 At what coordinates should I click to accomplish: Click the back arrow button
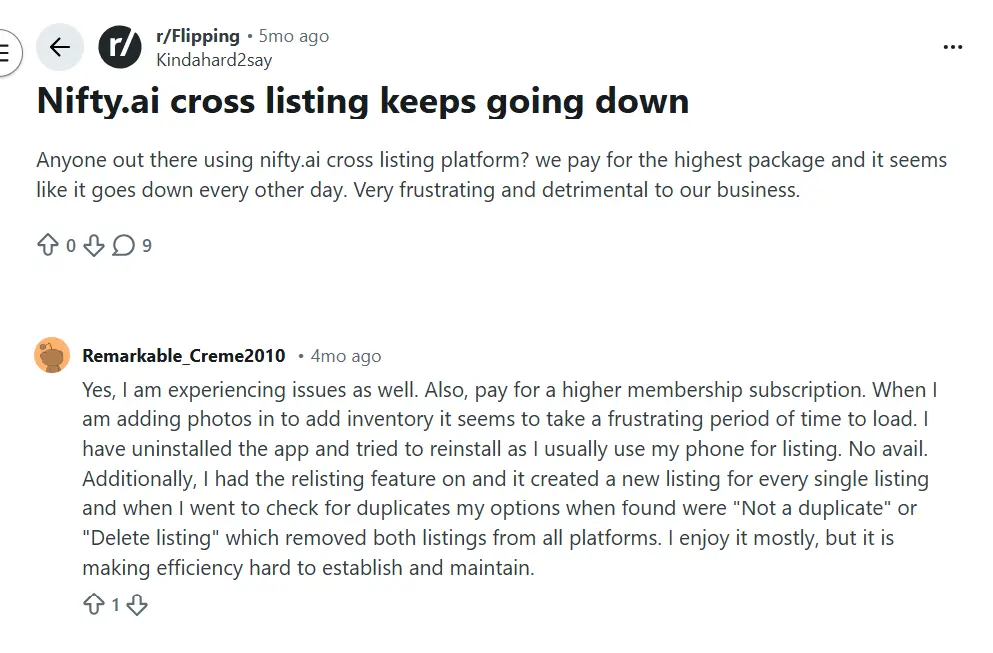click(60, 47)
